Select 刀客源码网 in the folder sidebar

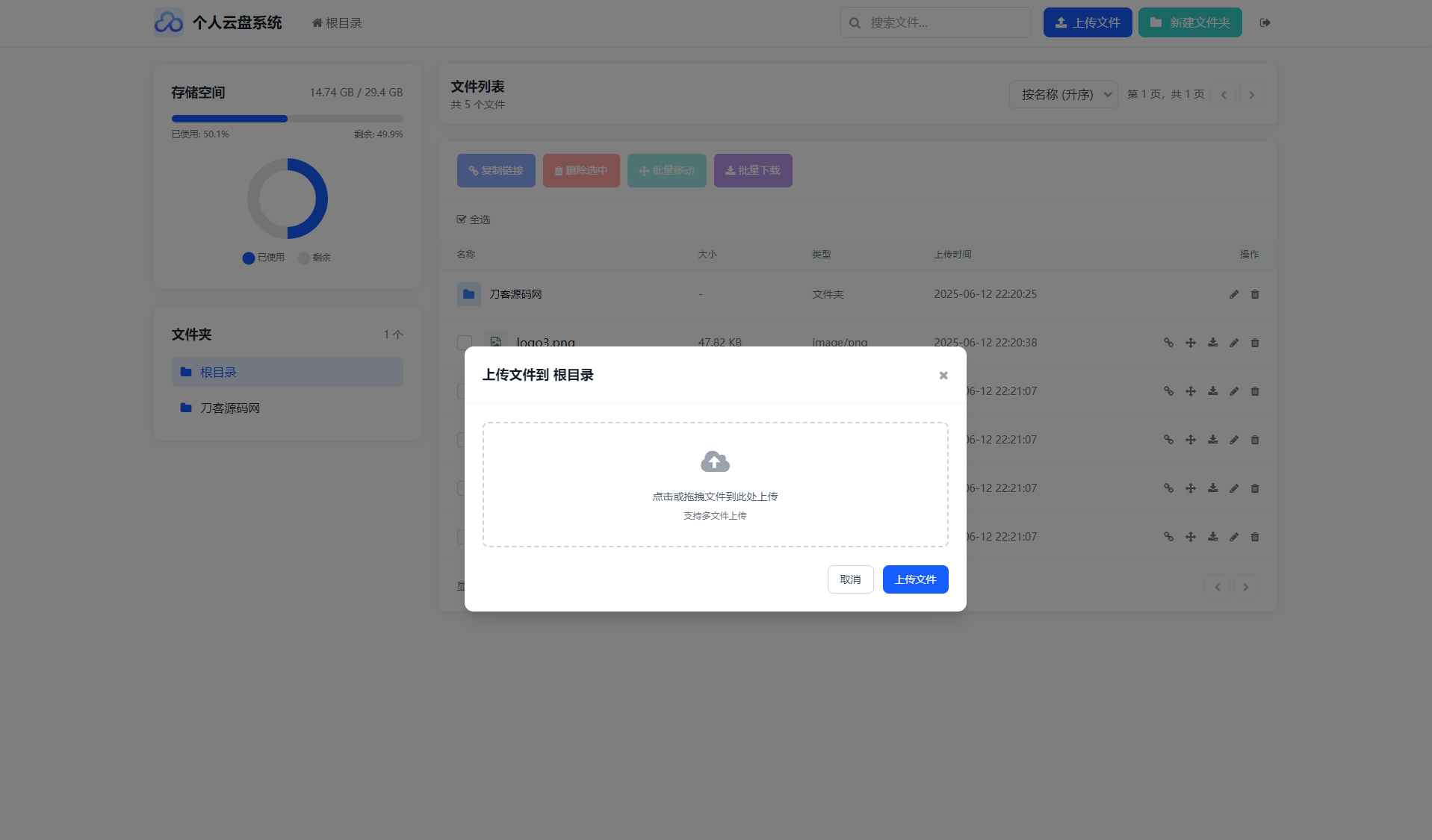pos(229,408)
